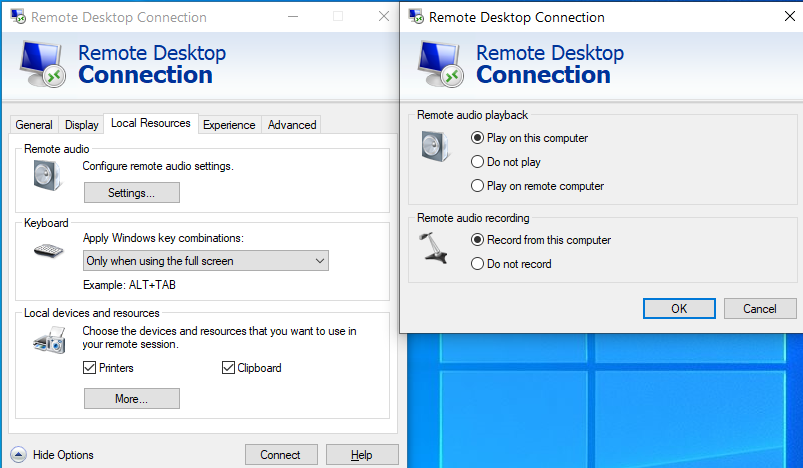Select Do not play audio option
This screenshot has width=803, height=468.
pos(506,162)
